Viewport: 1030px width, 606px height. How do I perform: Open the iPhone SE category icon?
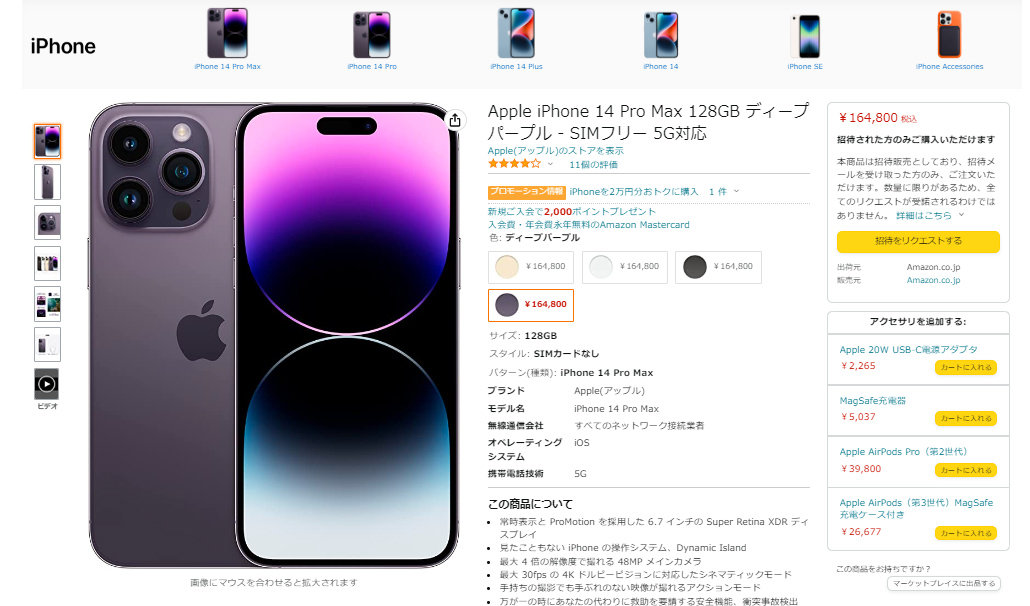805,36
